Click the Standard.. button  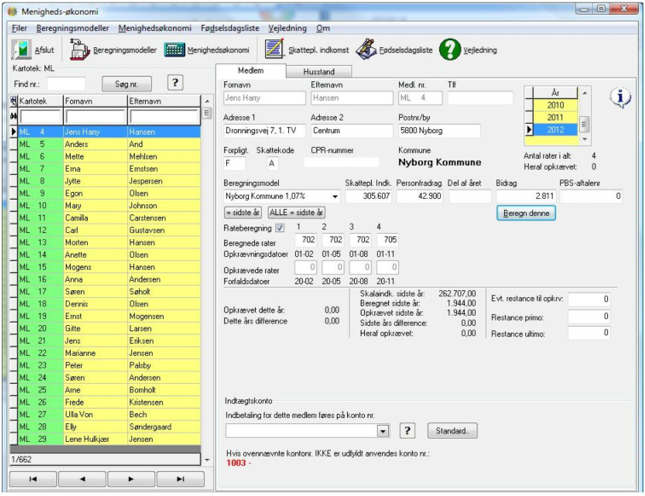452,431
